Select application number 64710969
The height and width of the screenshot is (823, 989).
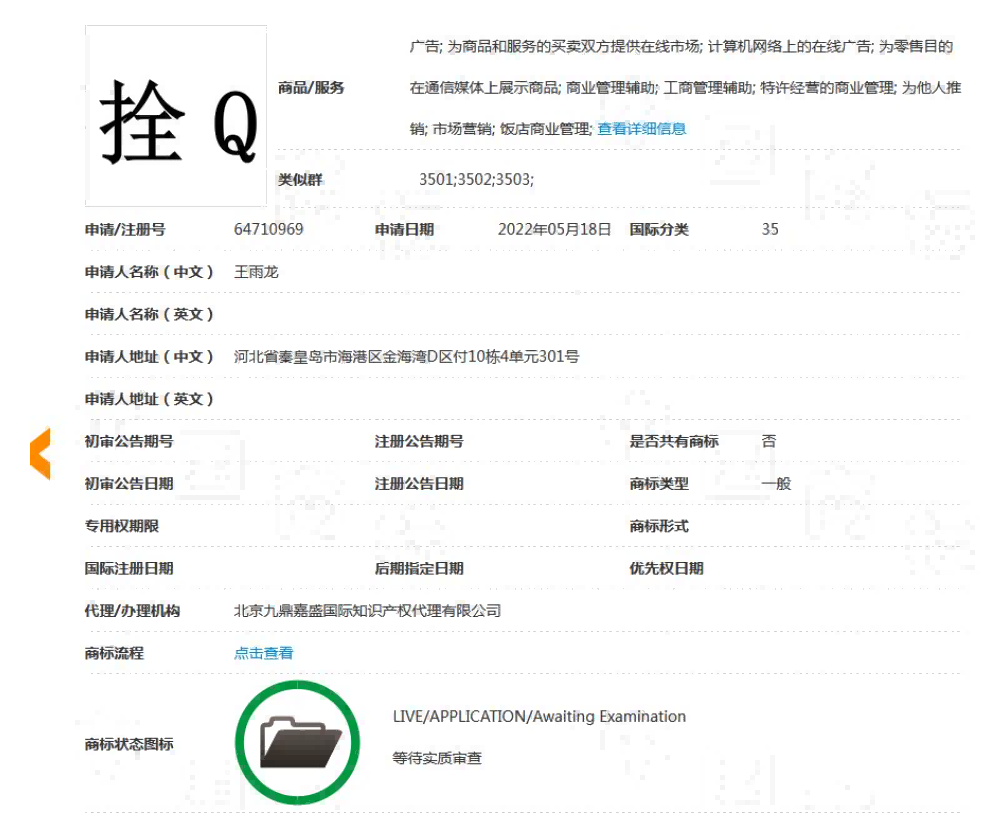click(x=269, y=229)
